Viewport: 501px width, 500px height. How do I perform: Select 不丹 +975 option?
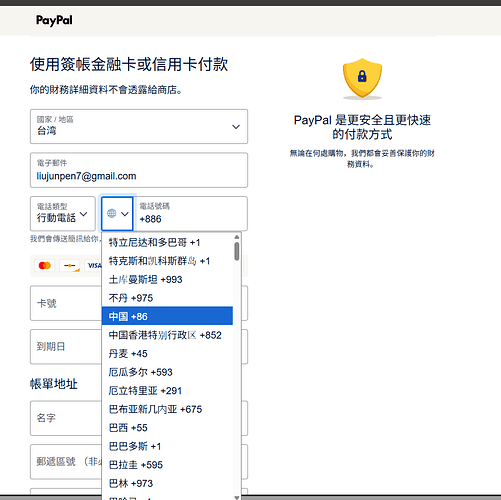[x=167, y=298]
